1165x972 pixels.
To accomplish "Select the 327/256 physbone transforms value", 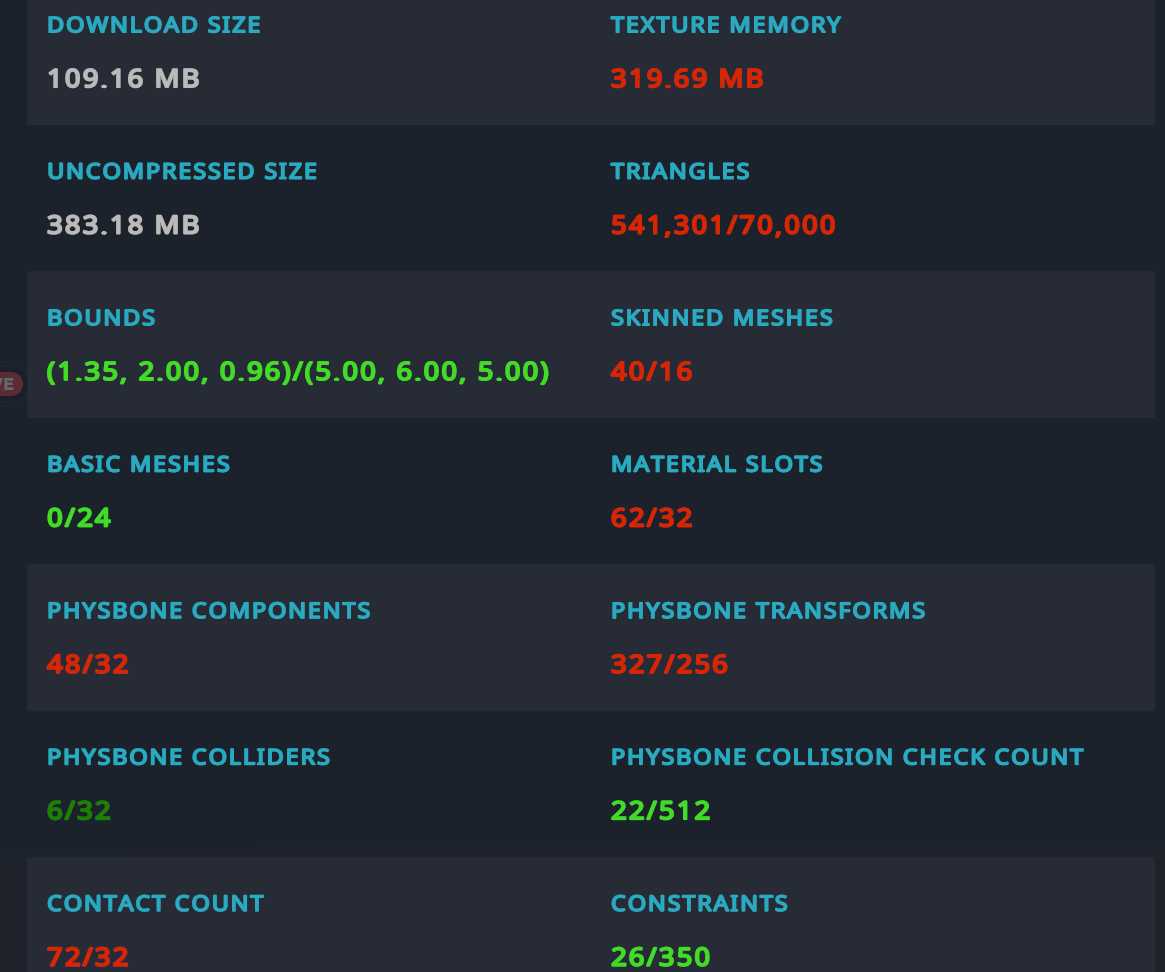I will [669, 664].
